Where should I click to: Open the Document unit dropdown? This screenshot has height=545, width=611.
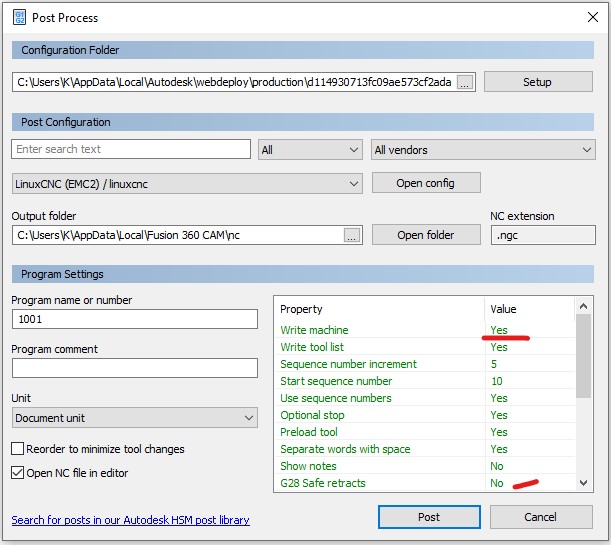(x=134, y=418)
